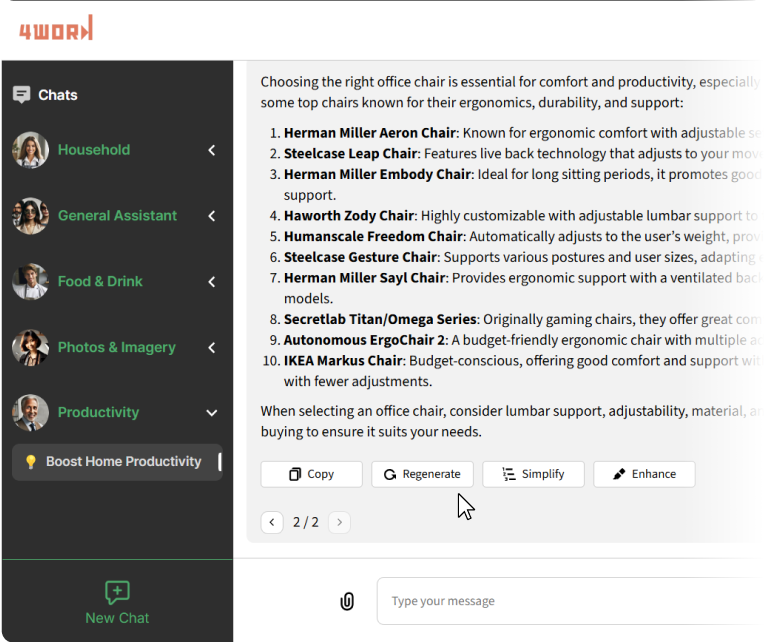Select the Food & Drink label
The image size is (764, 644).
point(100,281)
